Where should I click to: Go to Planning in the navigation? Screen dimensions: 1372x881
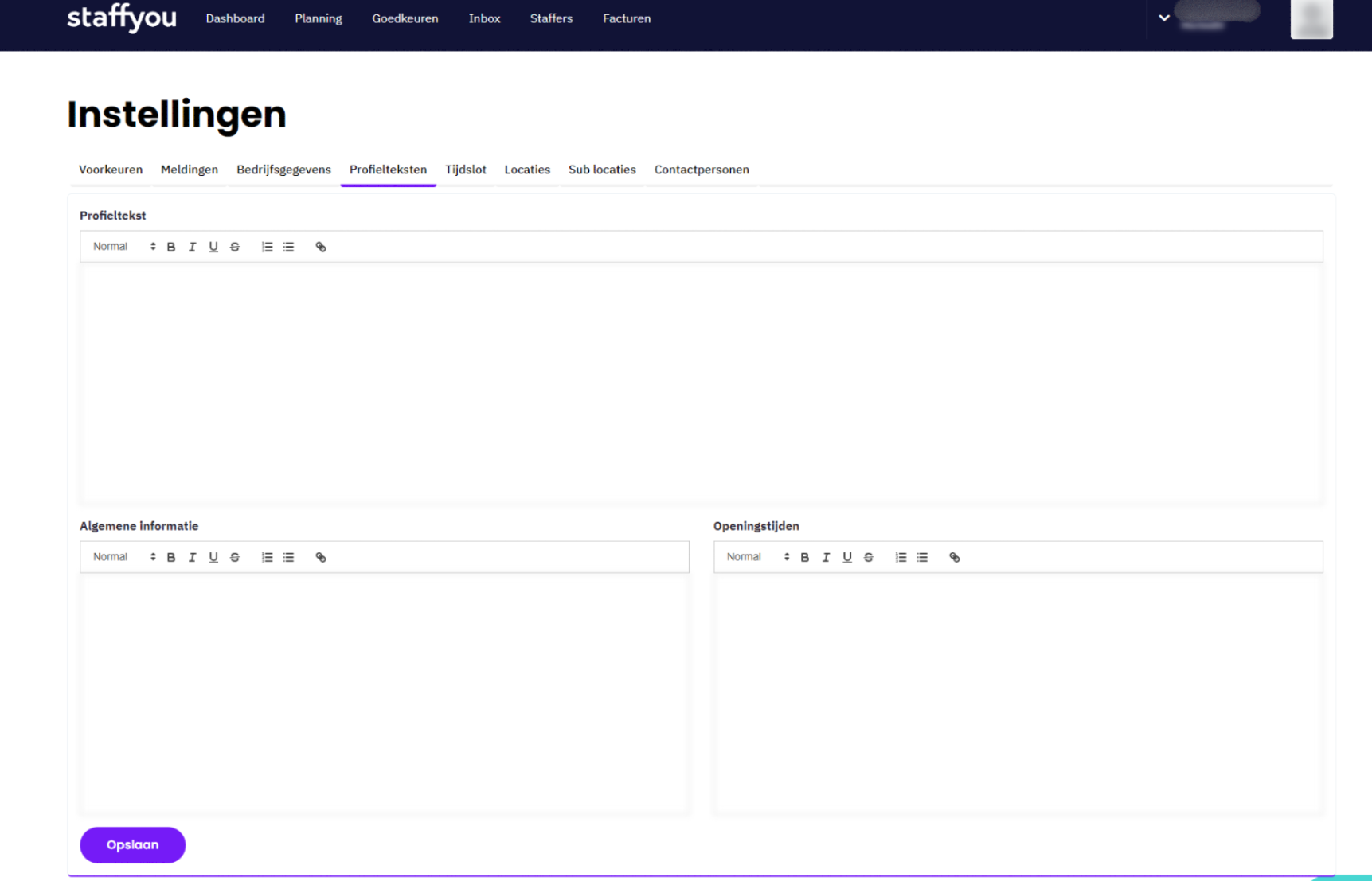pyautogui.click(x=318, y=18)
